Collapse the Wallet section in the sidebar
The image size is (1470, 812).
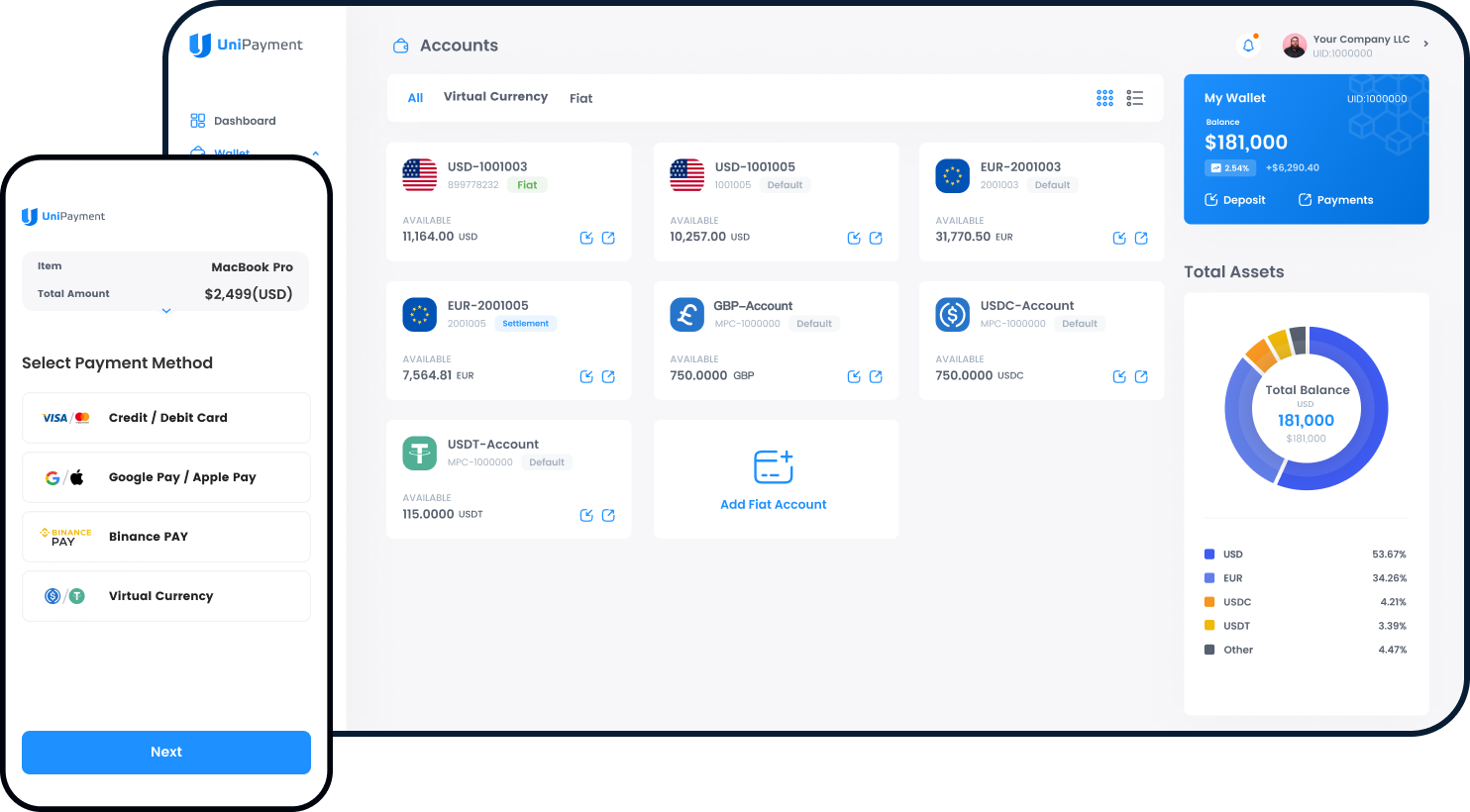316,152
